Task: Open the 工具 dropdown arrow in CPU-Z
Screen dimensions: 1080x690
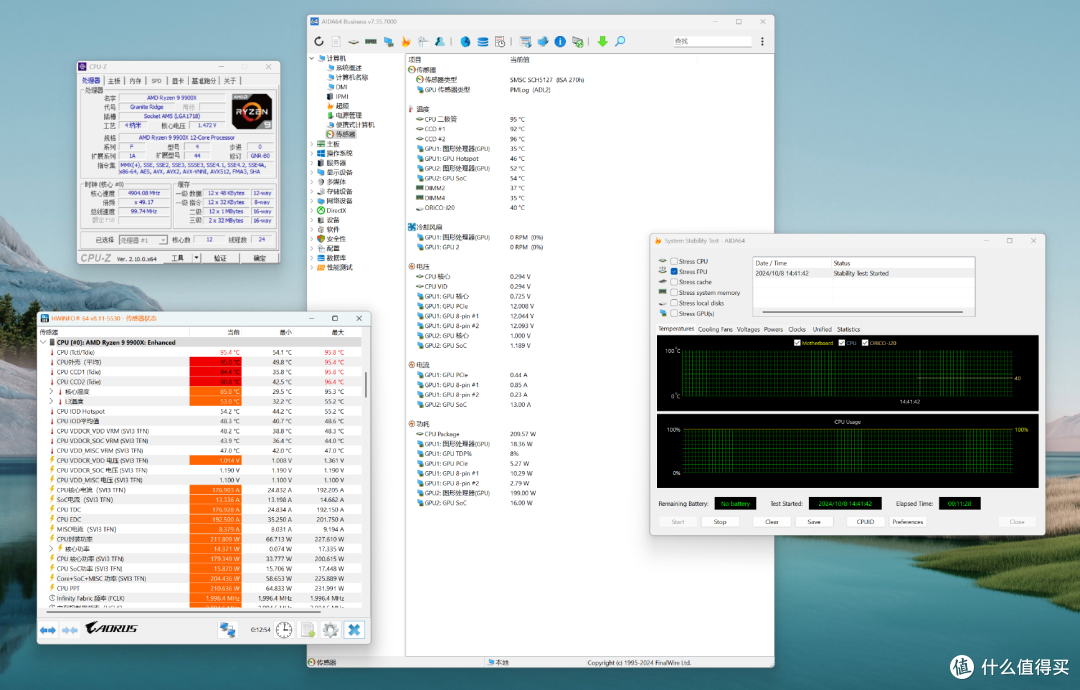Action: [196, 258]
